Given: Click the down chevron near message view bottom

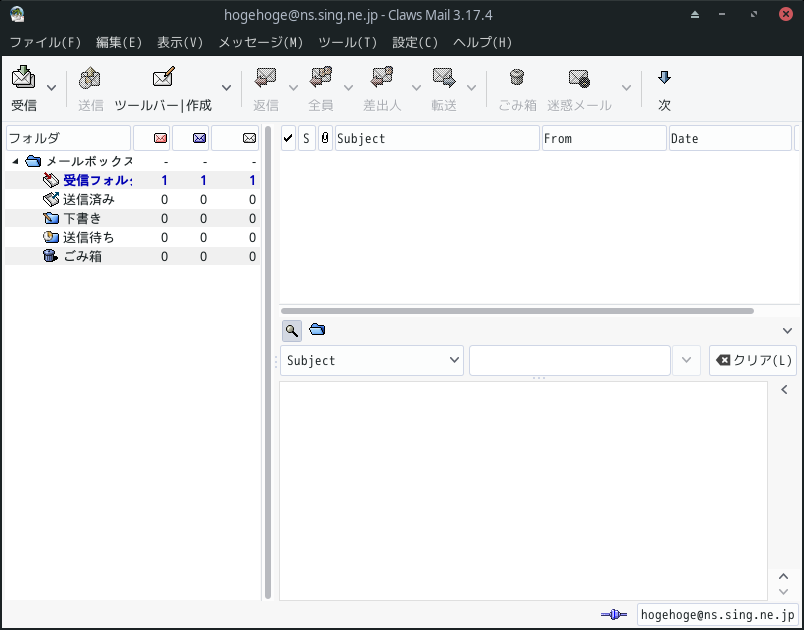Looking at the screenshot, I should click(x=783, y=592).
